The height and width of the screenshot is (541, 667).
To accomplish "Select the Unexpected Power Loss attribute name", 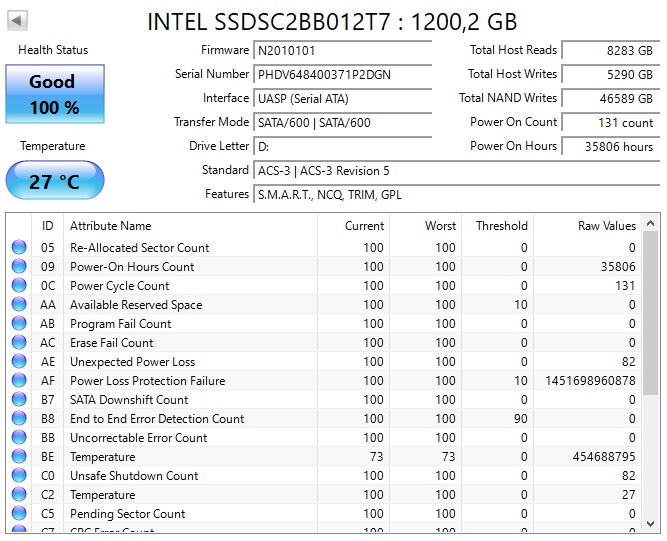I will pyautogui.click(x=132, y=362).
